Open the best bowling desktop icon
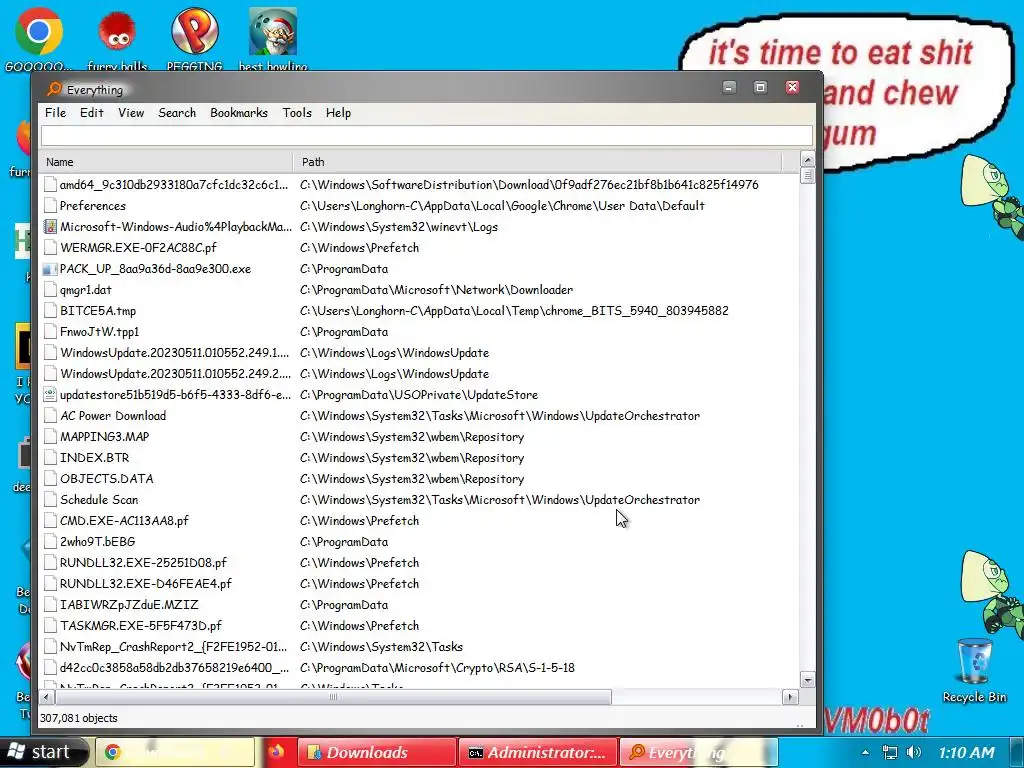The image size is (1024, 768). click(273, 39)
